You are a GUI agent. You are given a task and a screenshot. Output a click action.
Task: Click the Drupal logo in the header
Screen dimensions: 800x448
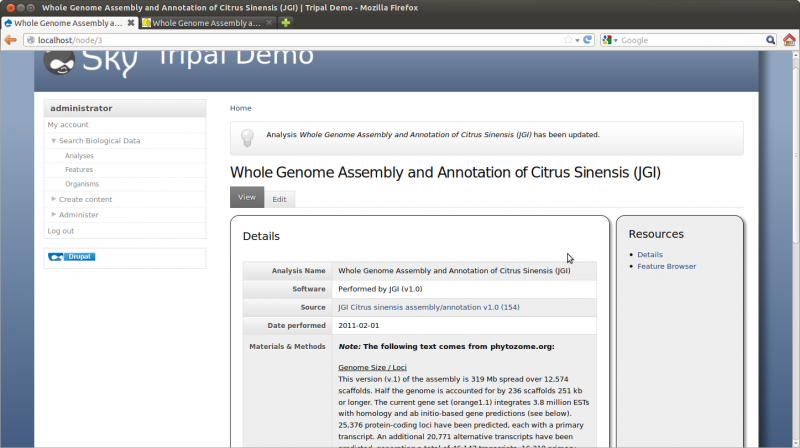(x=59, y=61)
